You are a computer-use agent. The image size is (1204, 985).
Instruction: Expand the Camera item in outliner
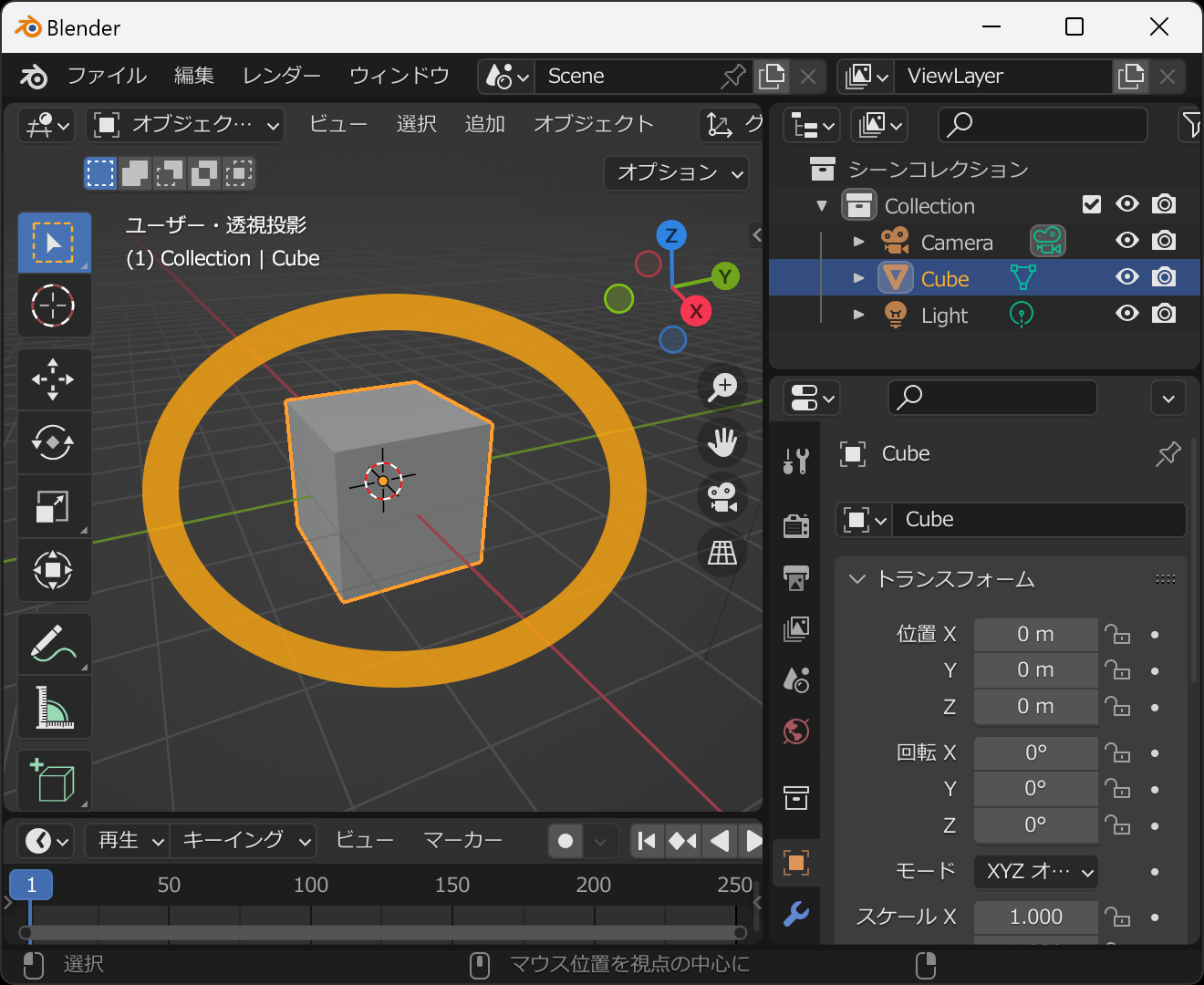[858, 242]
